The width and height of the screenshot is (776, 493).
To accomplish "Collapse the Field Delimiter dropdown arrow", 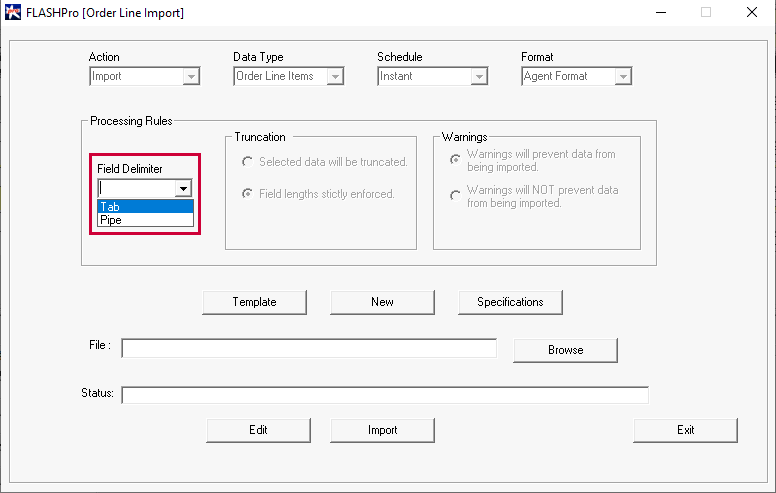I will 183,189.
